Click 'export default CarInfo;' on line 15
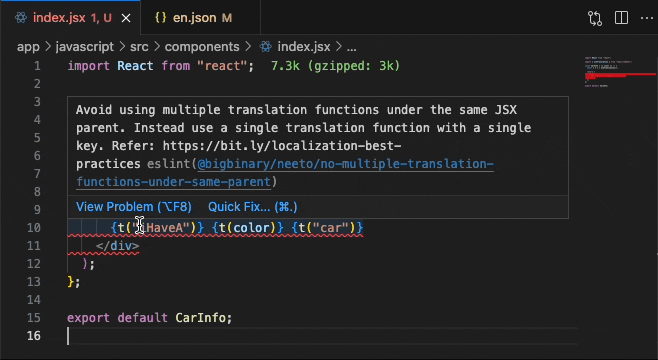The image size is (658, 360). coord(149,318)
